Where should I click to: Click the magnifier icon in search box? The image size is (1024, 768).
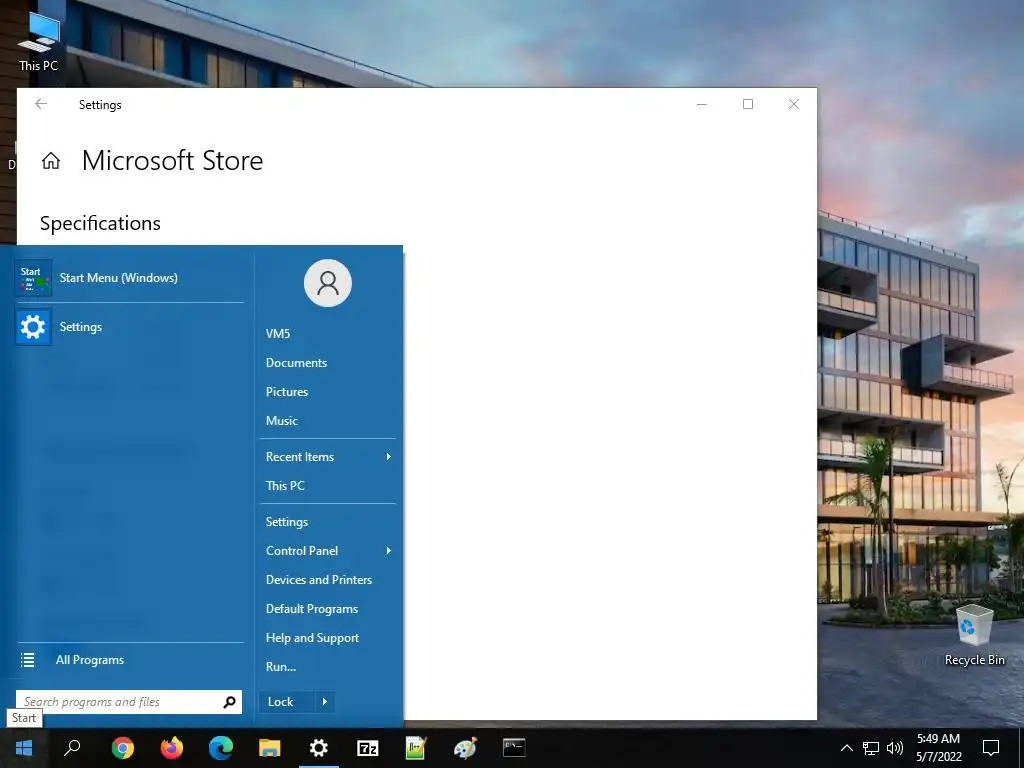click(229, 702)
